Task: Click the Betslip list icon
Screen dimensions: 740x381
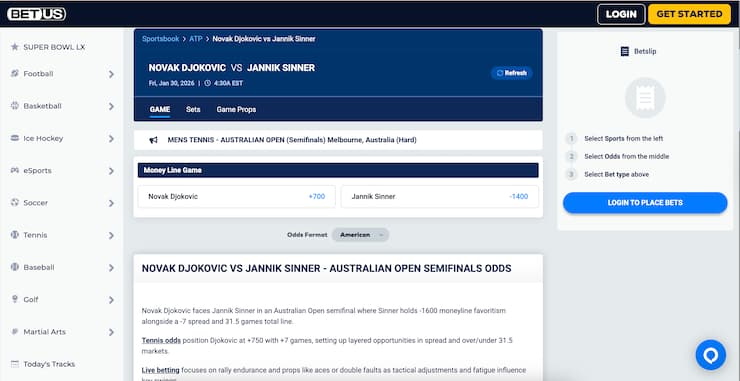Action: tap(625, 51)
